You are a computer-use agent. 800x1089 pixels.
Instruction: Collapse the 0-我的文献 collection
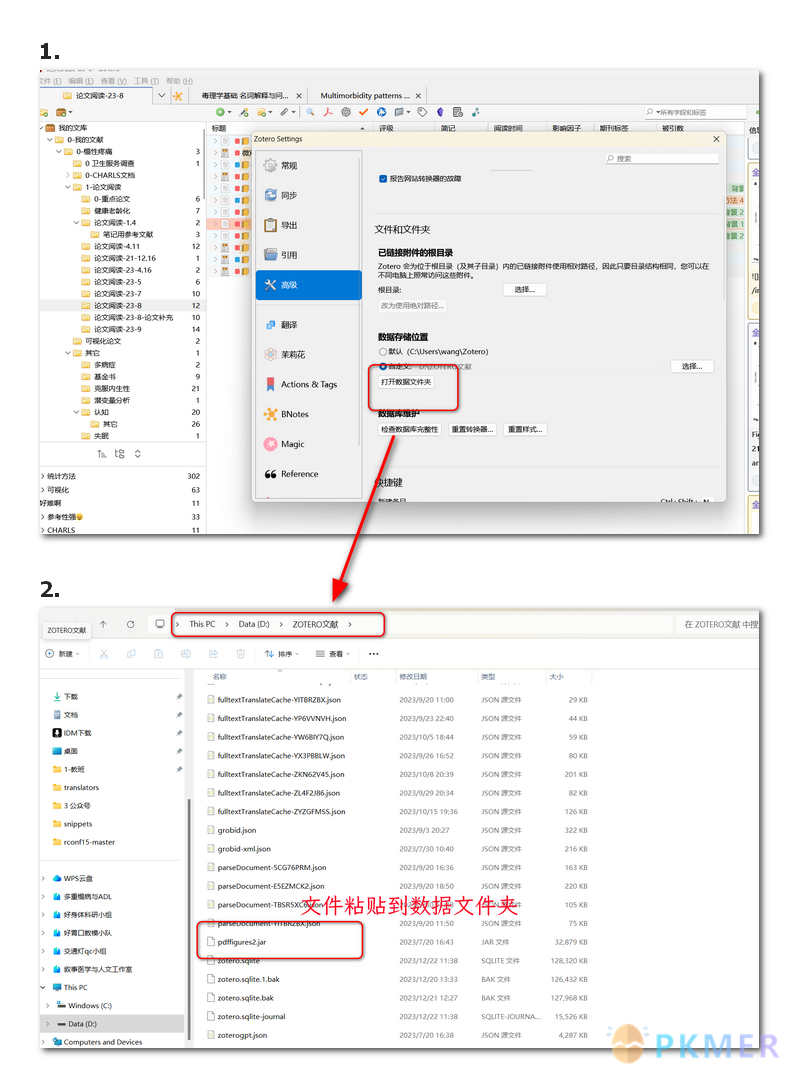[x=50, y=140]
